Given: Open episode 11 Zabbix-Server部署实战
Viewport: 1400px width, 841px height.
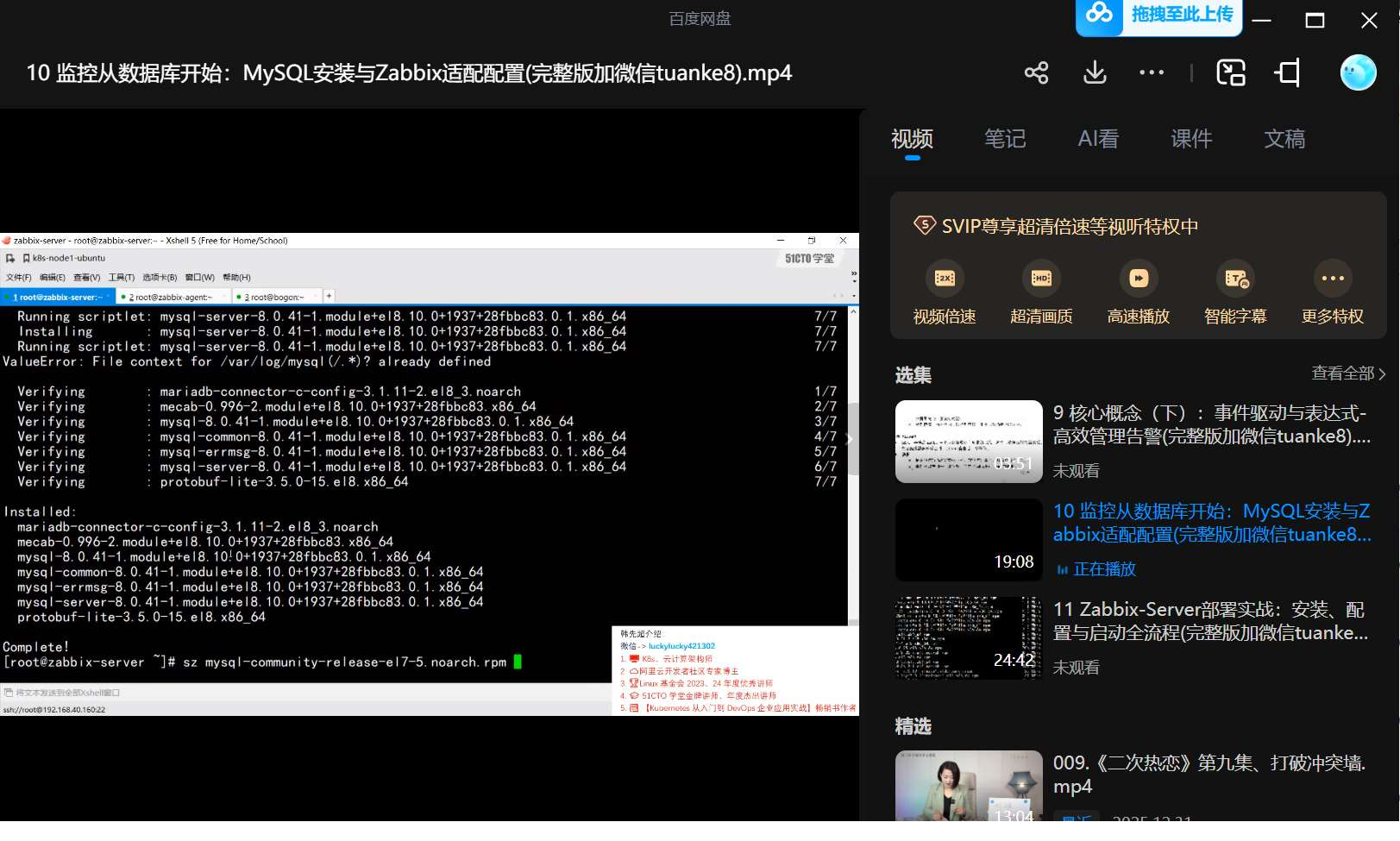Looking at the screenshot, I should coord(1208,619).
